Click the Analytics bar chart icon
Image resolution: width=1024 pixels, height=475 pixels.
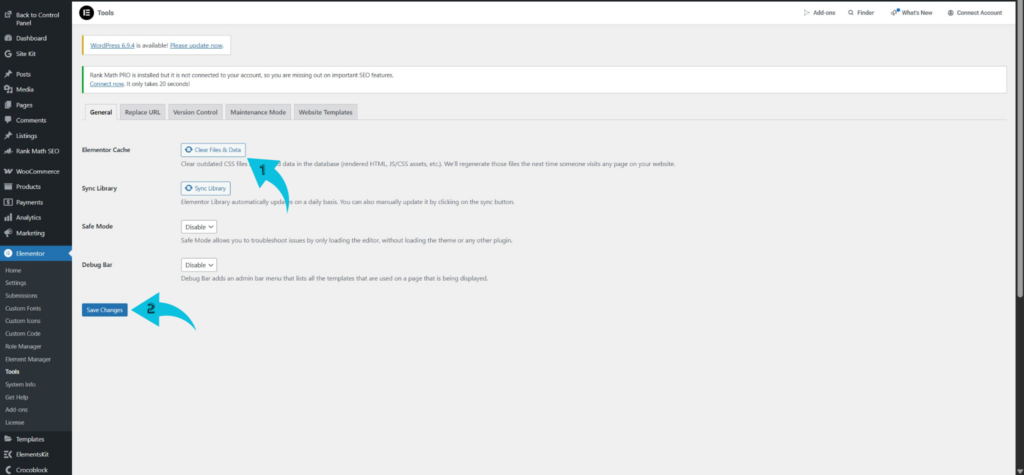[x=8, y=218]
